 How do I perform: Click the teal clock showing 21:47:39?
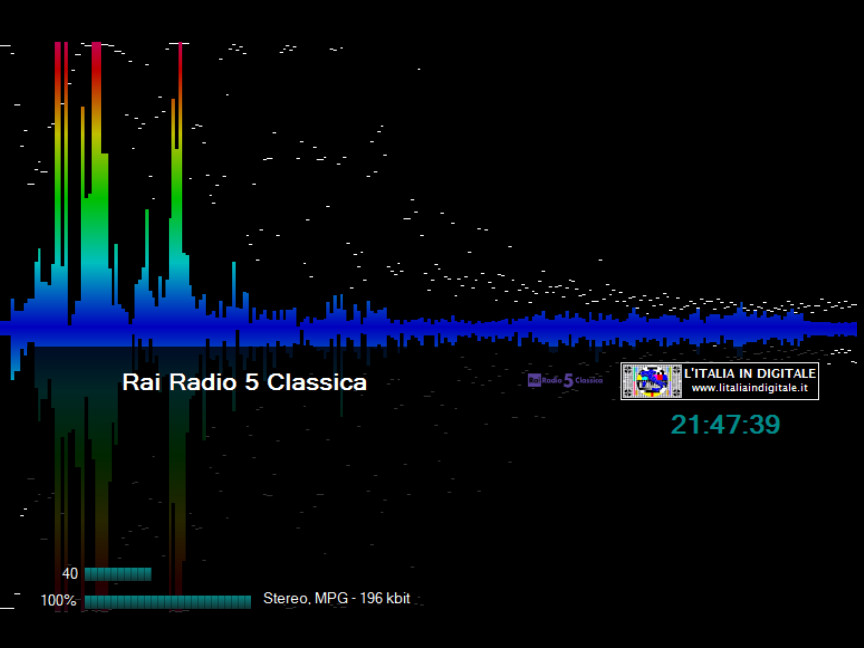tap(725, 425)
